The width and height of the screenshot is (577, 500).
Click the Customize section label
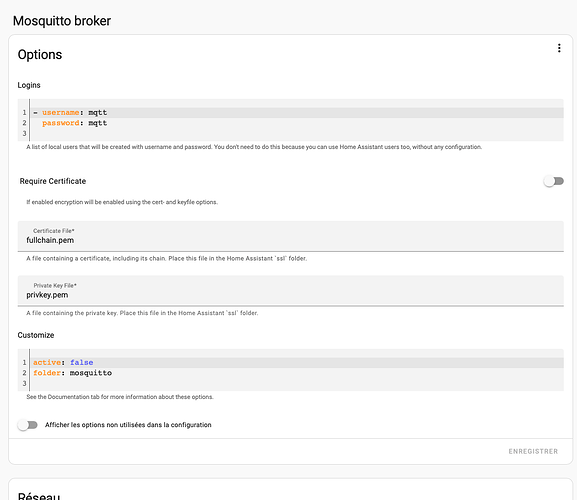point(36,335)
